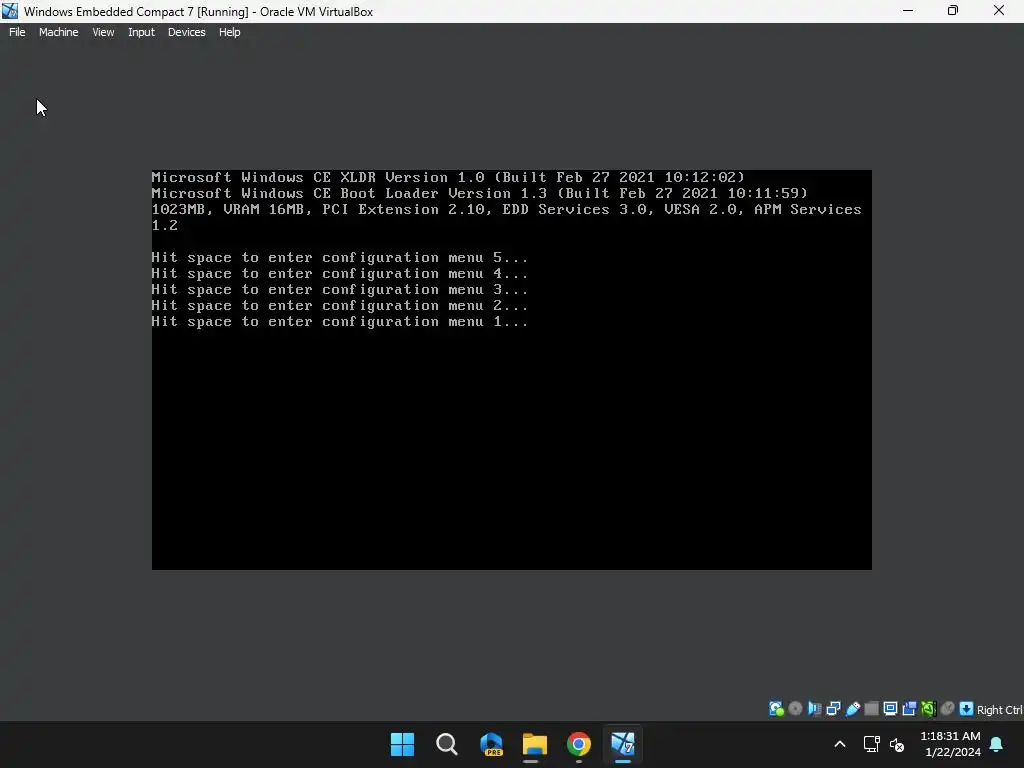Screen dimensions: 1024x768
Task: Click the hard disk activity indicator
Action: [x=776, y=709]
